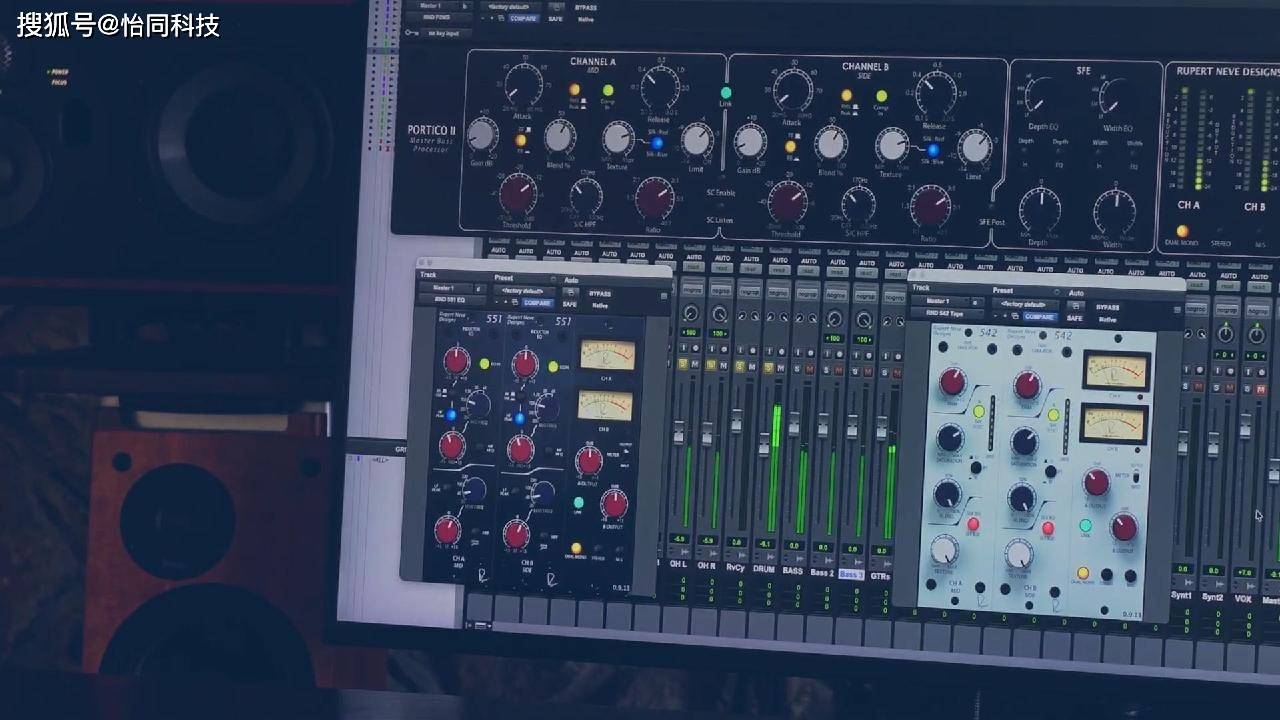Open the Master 1 track selector in RND 551
The image size is (1280, 720).
[445, 288]
